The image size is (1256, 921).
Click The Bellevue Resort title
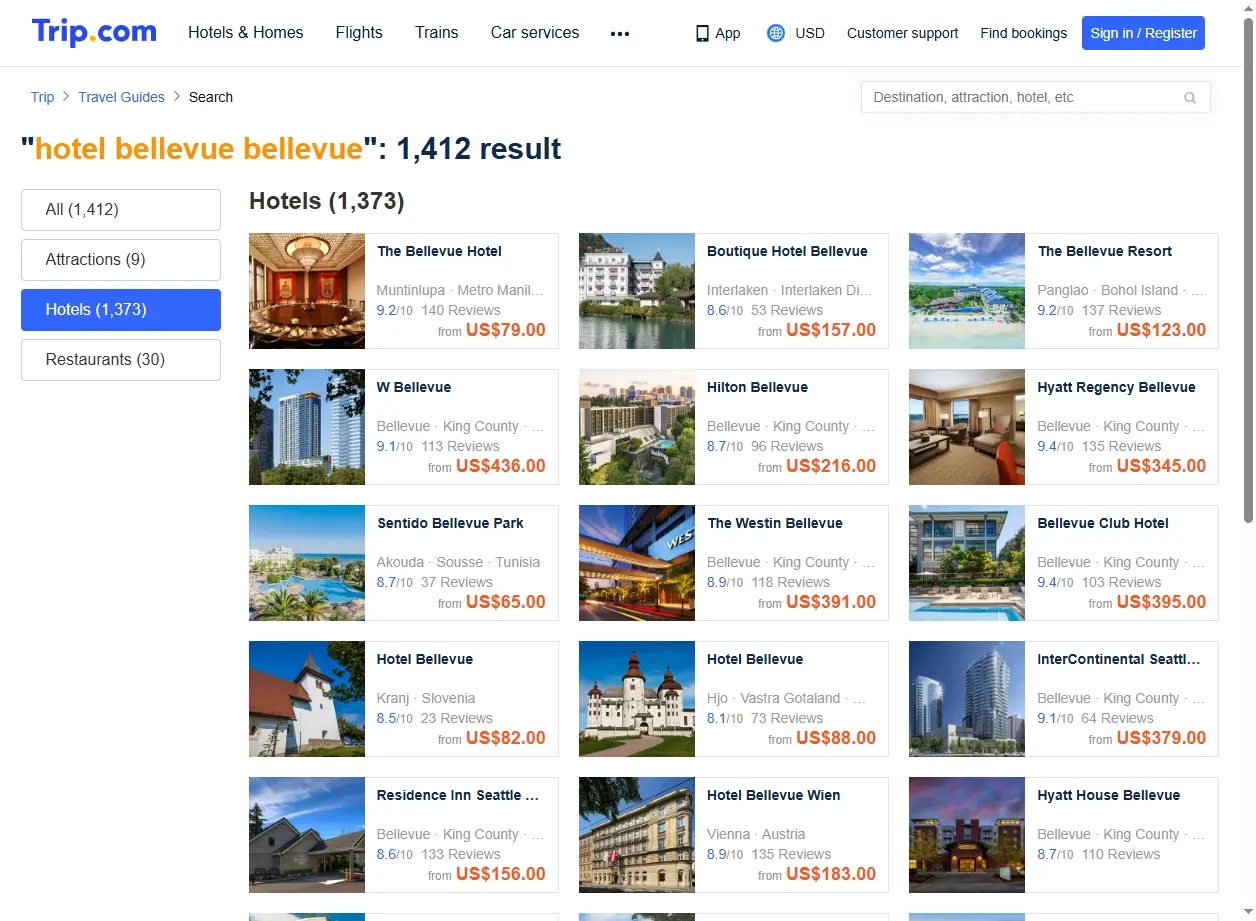(1104, 252)
